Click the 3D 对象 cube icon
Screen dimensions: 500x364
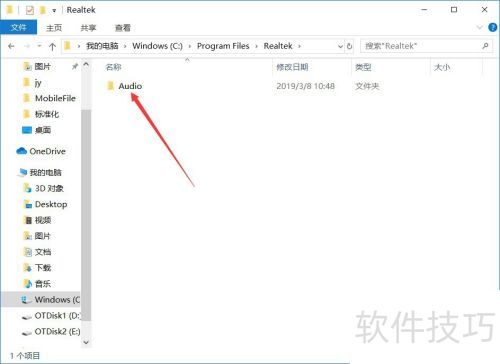[x=28, y=188]
